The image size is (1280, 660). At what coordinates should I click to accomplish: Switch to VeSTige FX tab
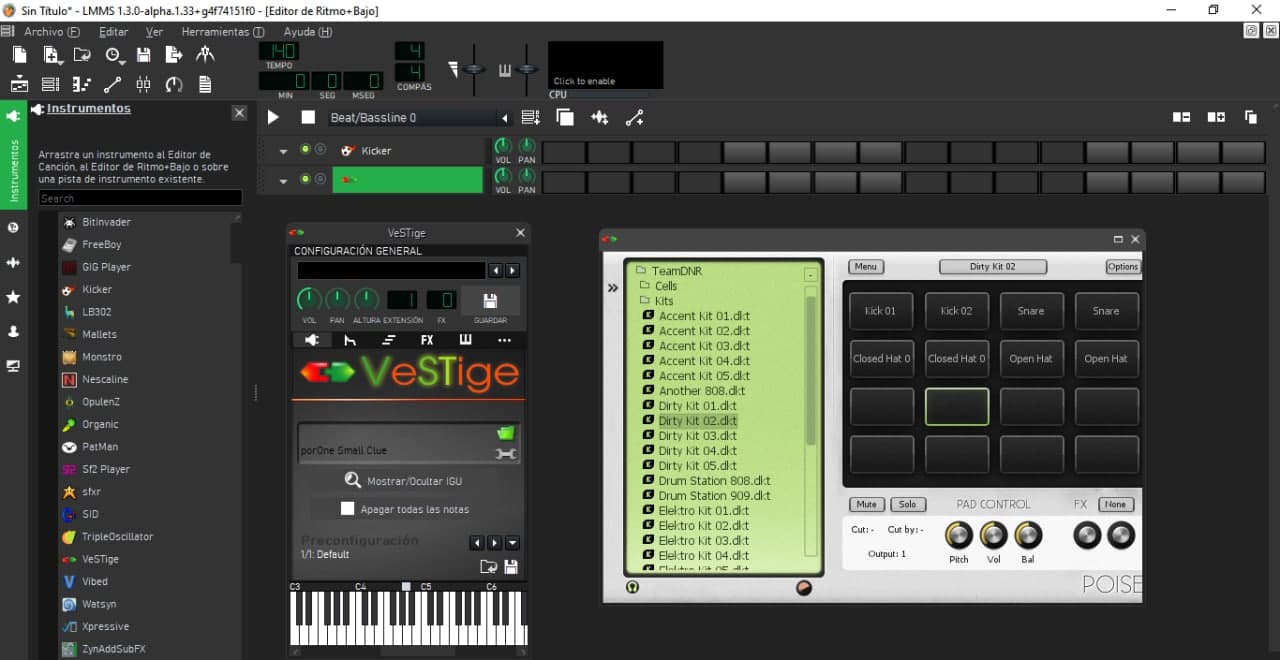pos(427,340)
